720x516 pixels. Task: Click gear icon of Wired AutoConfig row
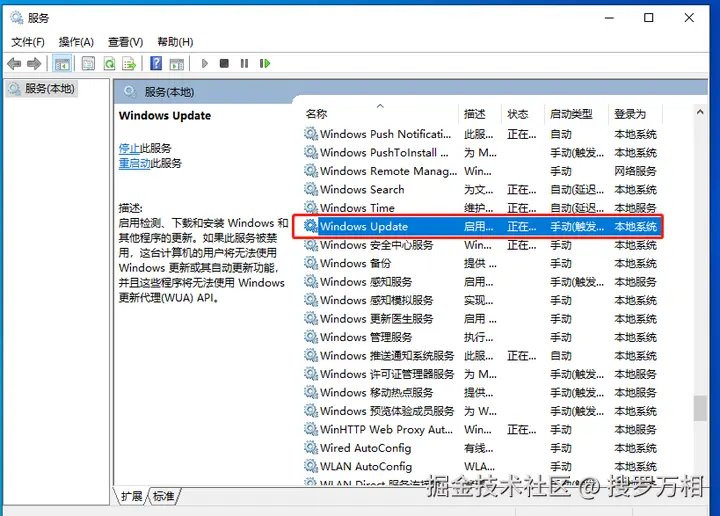coord(311,447)
